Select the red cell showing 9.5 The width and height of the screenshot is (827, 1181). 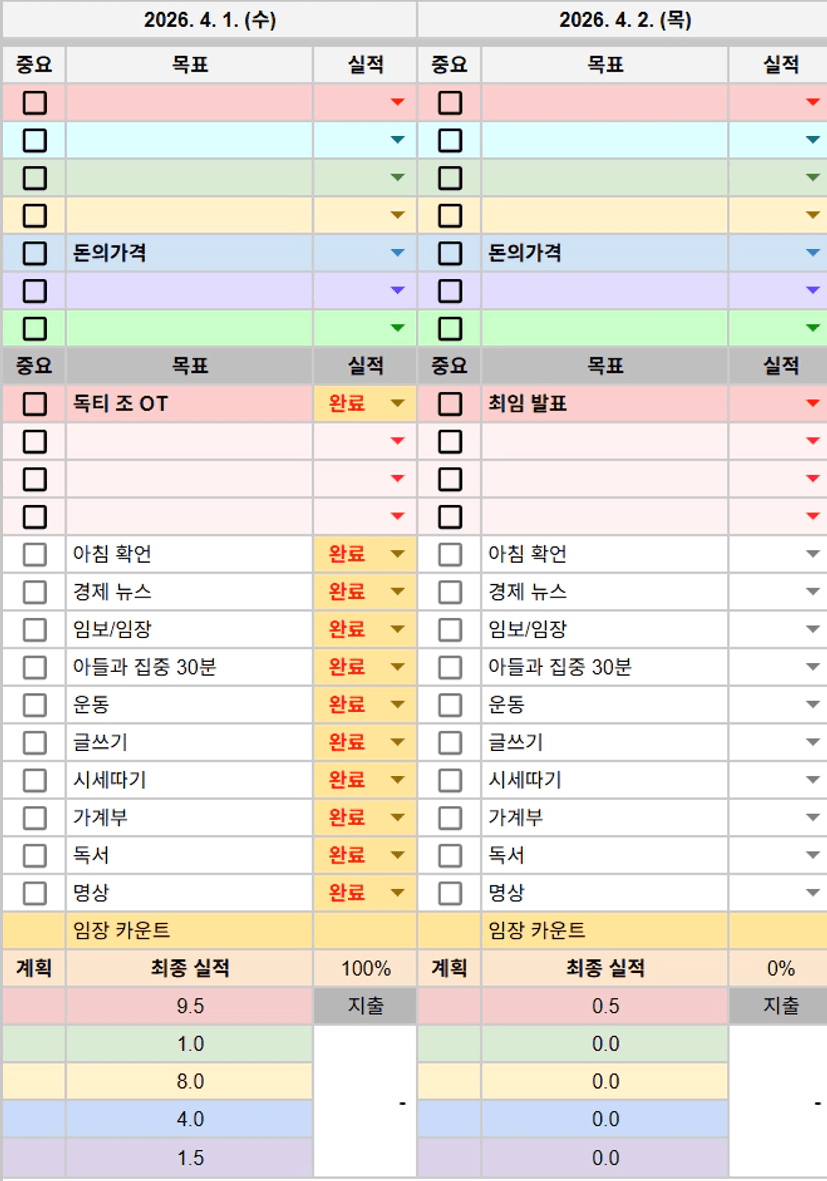(x=190, y=1006)
